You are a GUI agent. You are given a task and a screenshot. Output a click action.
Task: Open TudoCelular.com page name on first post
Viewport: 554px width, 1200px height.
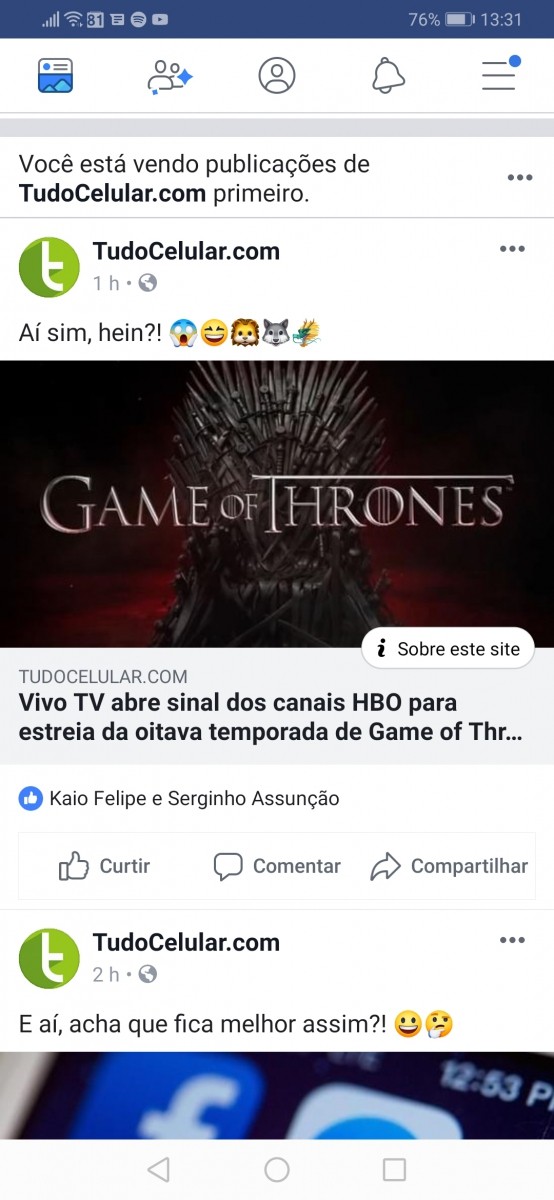point(186,251)
